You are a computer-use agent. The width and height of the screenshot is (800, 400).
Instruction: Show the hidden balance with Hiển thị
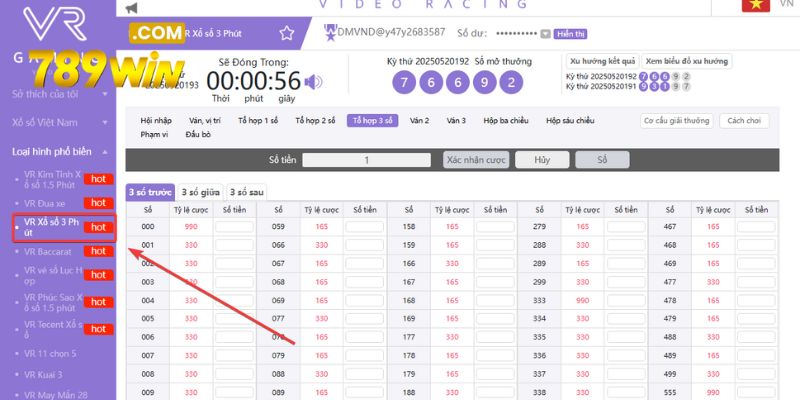(571, 34)
